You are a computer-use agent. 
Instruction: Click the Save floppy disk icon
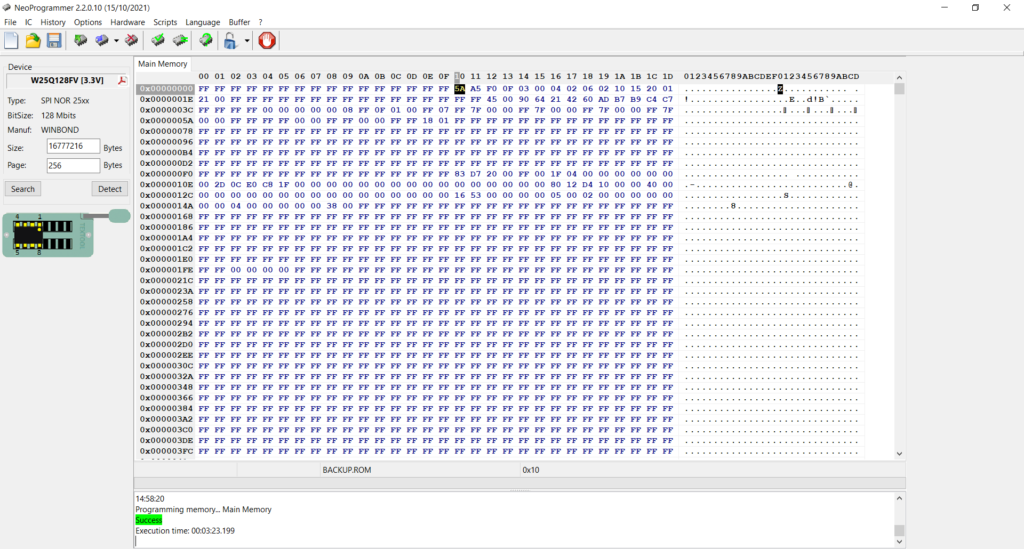[x=54, y=41]
